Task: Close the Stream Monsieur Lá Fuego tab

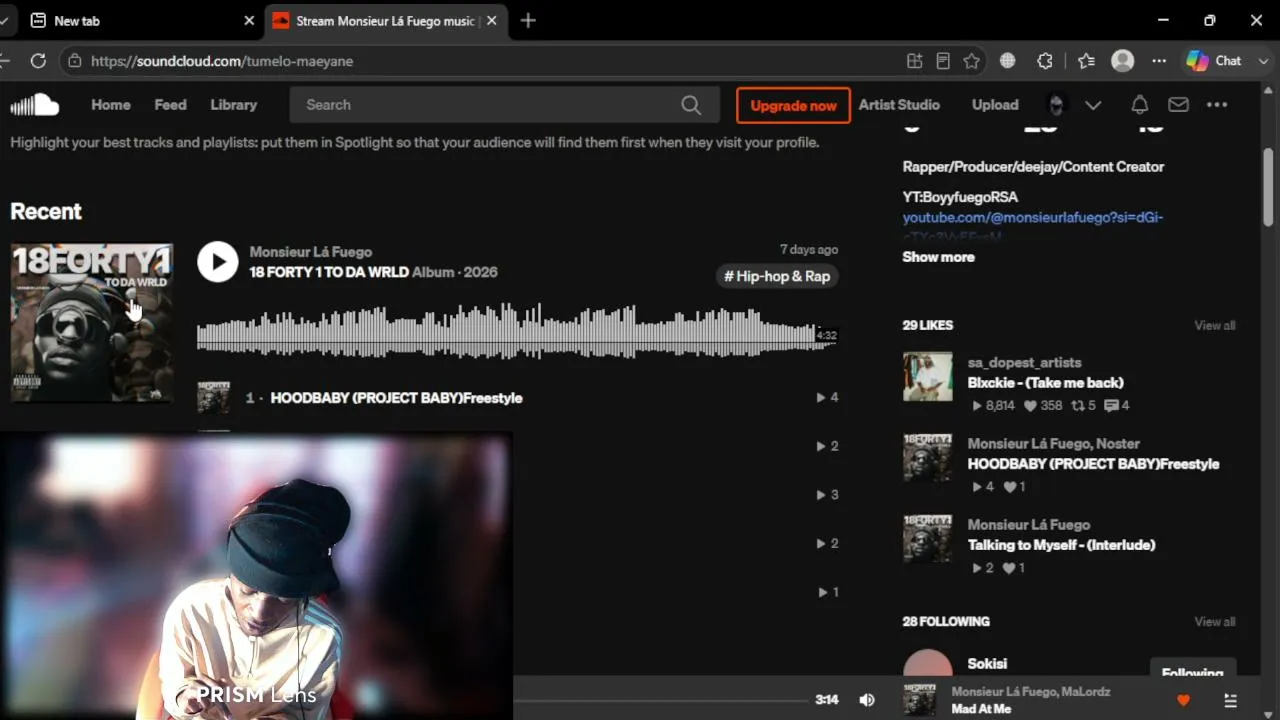Action: tap(491, 20)
